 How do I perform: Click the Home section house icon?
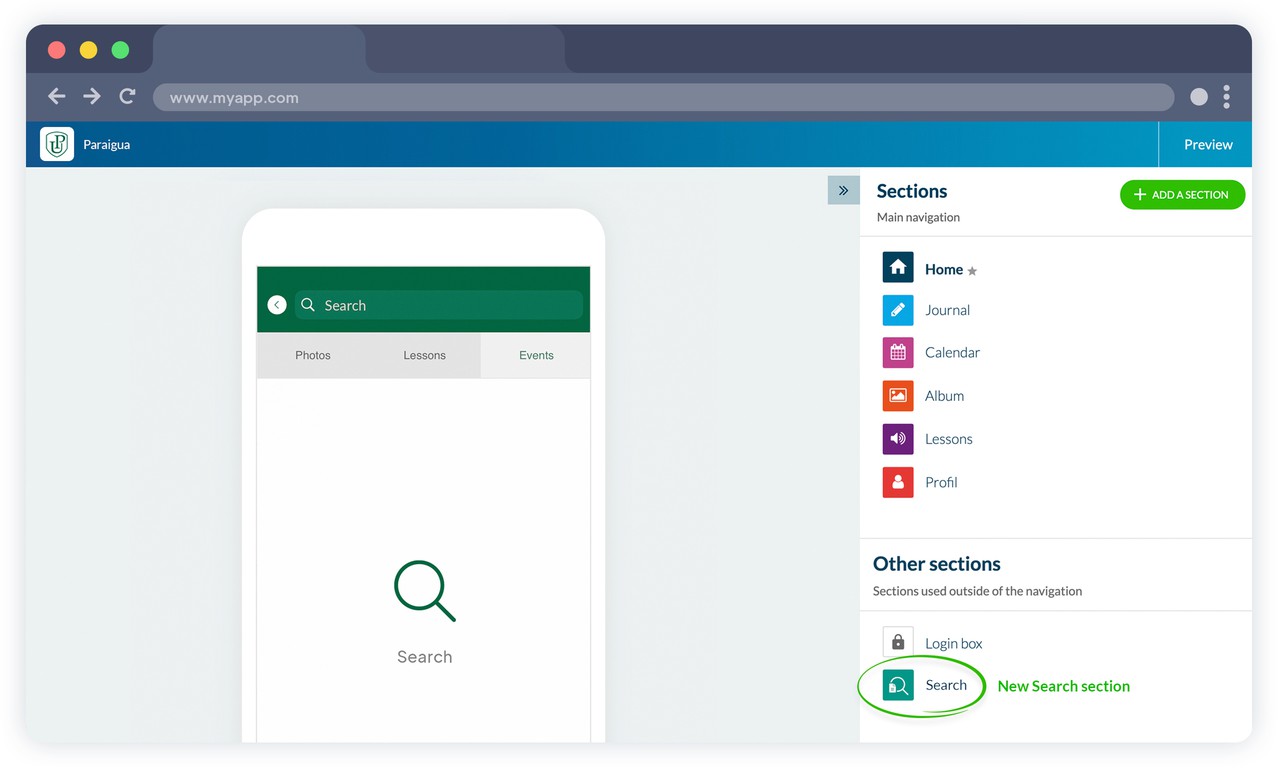(897, 268)
